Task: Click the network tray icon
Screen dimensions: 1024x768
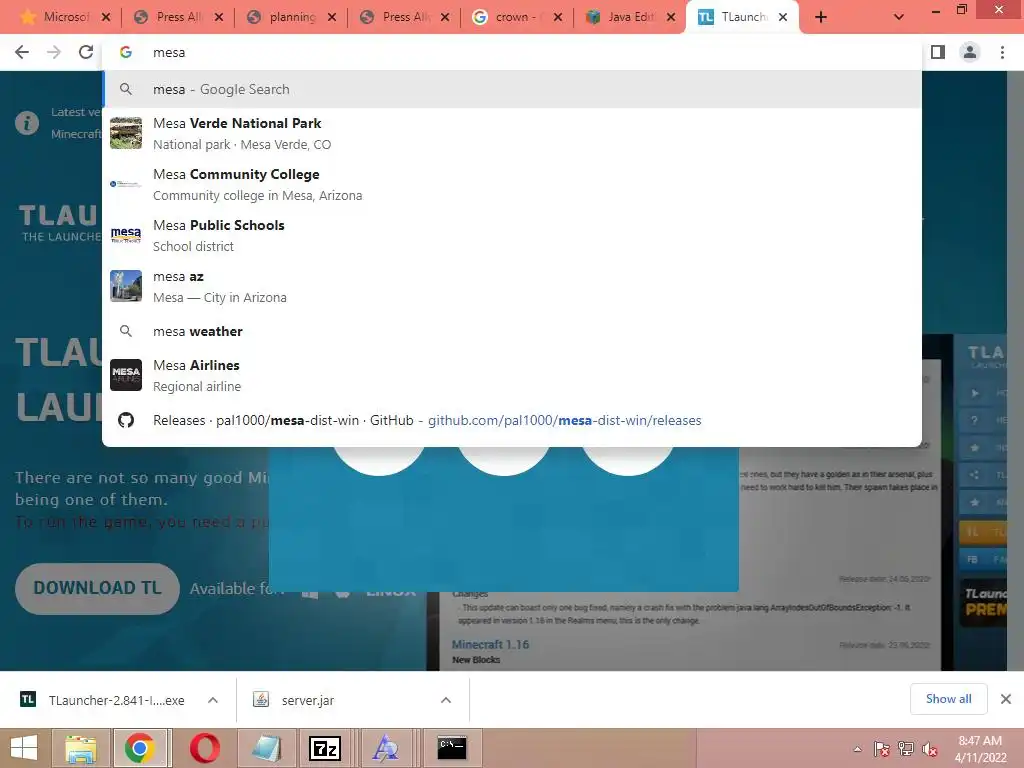Action: click(906, 749)
